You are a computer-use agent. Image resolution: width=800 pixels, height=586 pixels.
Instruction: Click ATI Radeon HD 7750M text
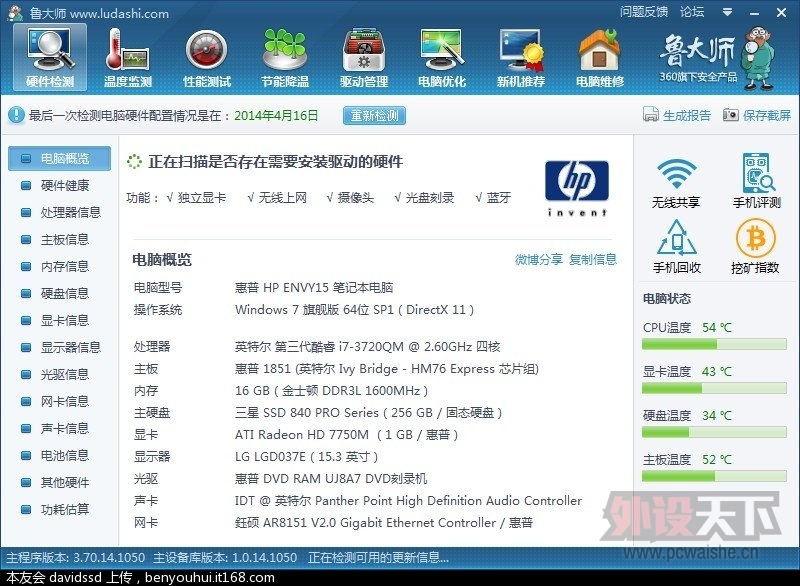(346, 435)
